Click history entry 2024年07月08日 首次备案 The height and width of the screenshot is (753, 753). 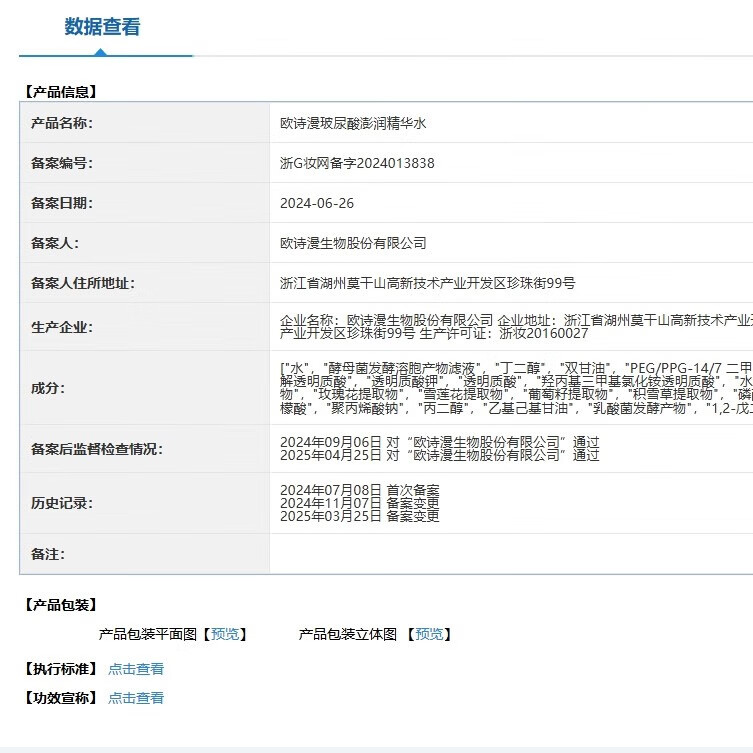click(360, 490)
